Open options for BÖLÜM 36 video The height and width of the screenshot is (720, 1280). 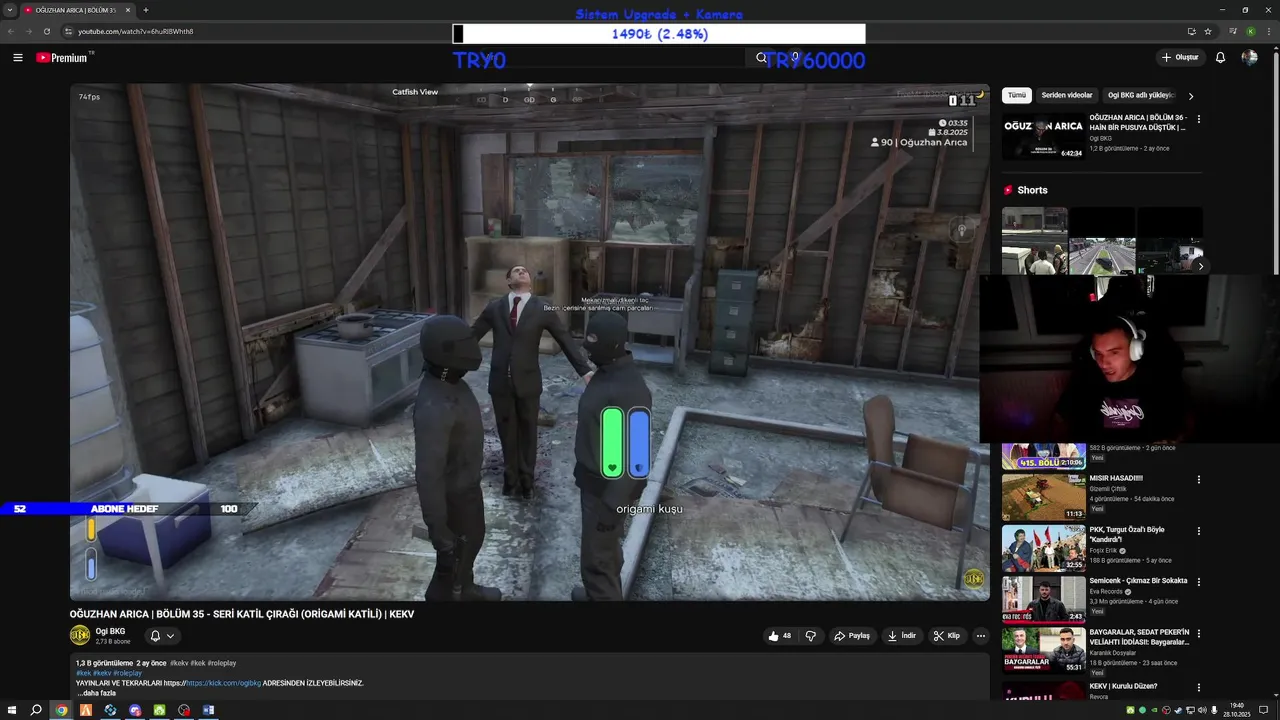click(x=1199, y=119)
